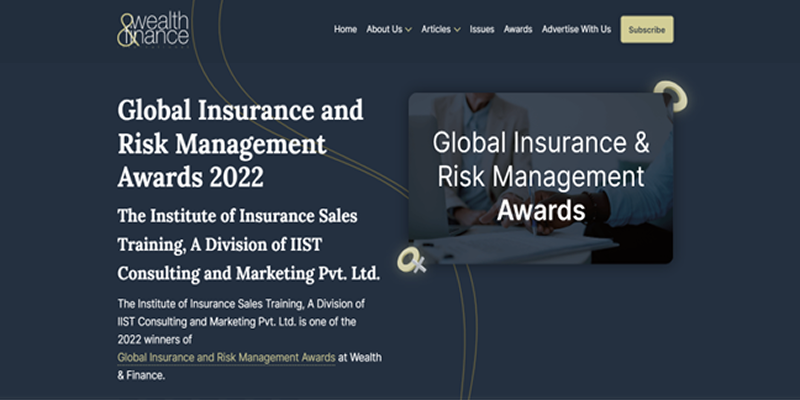Click the Wealth & Finance logo

(152, 29)
